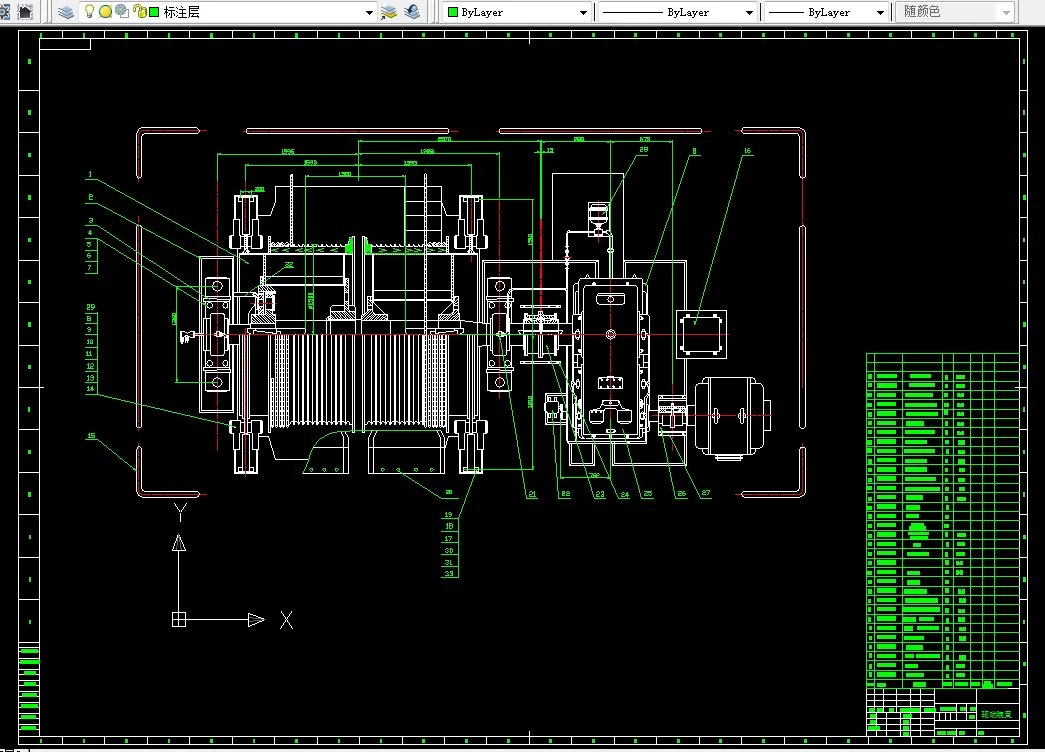This screenshot has height=752, width=1045.
Task: Click the green ByLayer color swatch
Action: coord(453,12)
